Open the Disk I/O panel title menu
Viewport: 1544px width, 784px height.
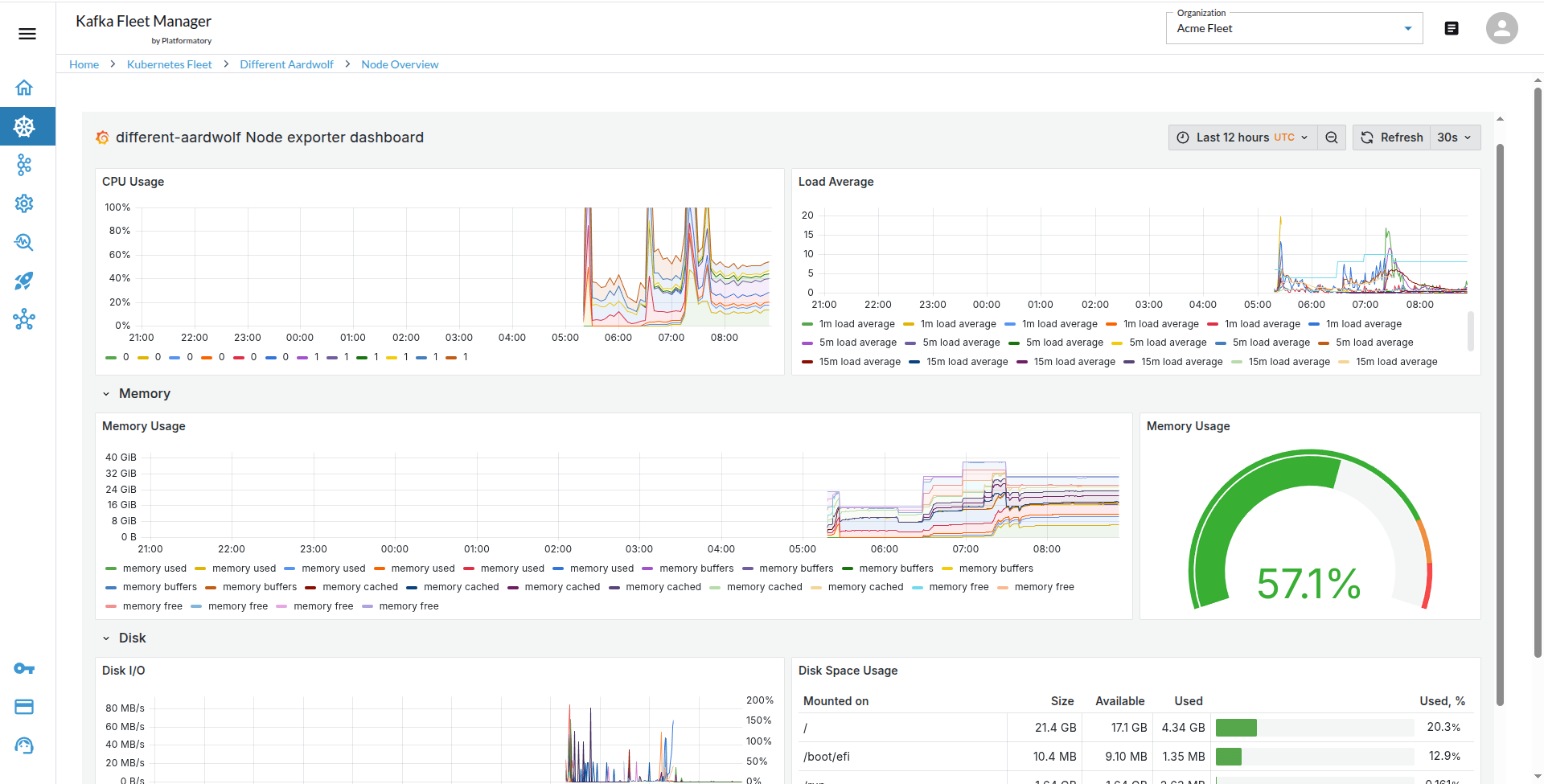pos(124,671)
